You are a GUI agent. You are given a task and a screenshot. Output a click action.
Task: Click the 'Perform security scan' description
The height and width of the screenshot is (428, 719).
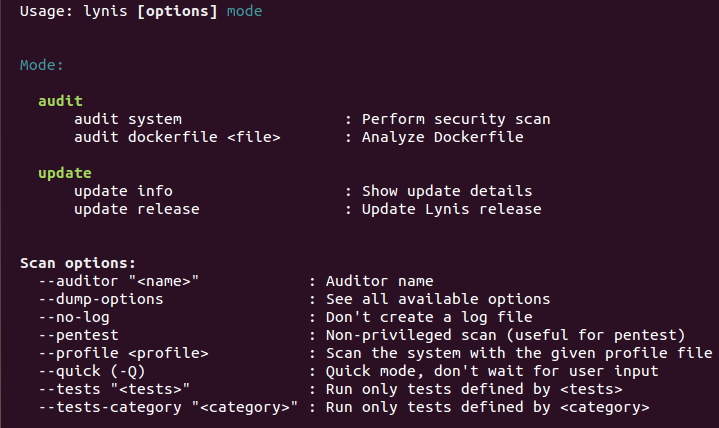(x=456, y=119)
